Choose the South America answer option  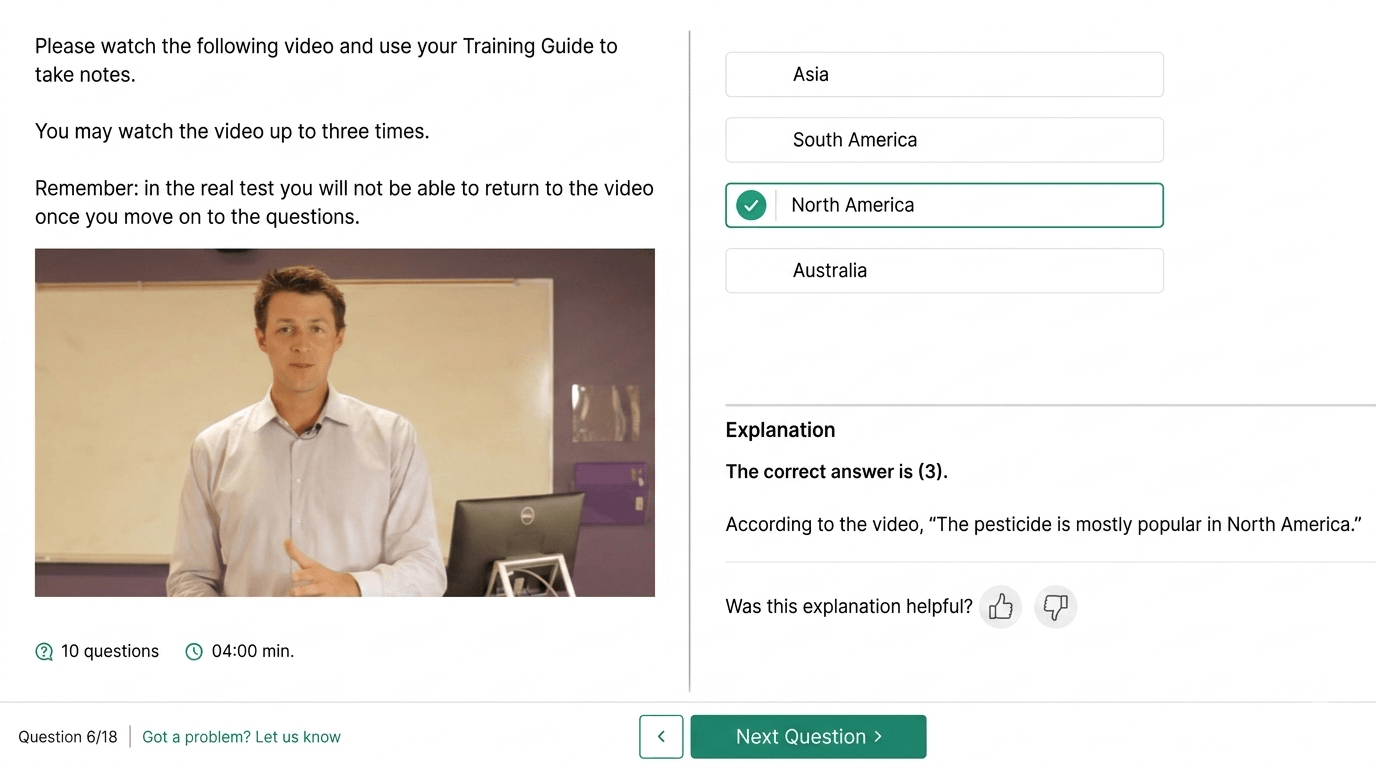click(944, 140)
